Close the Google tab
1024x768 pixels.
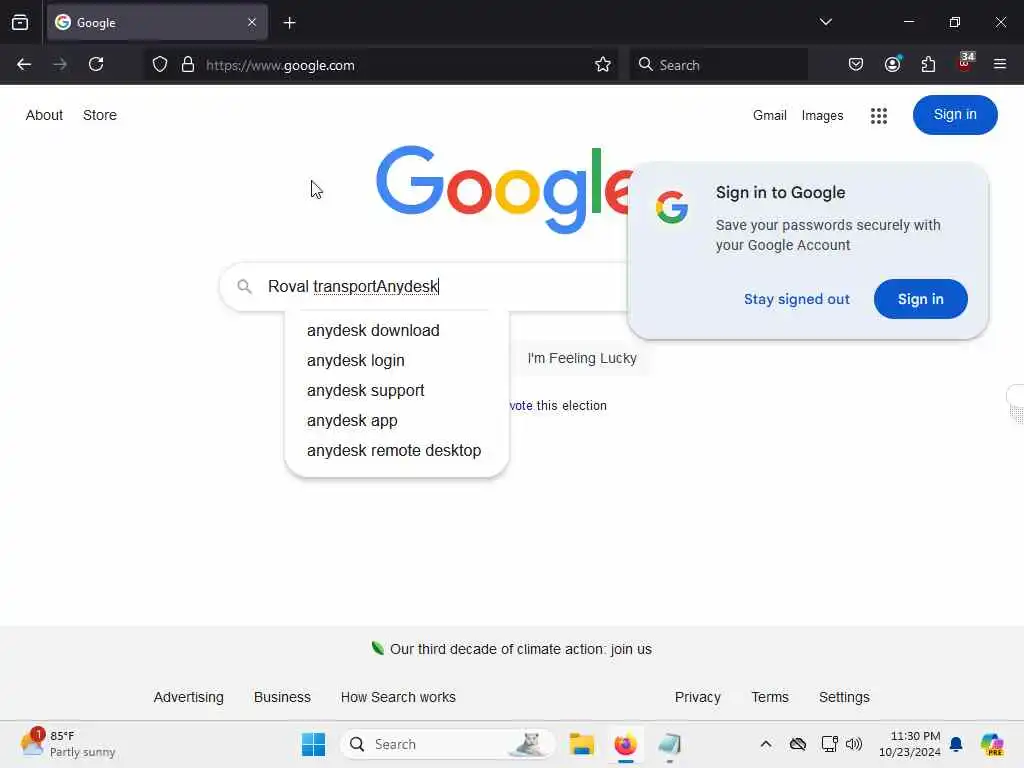[x=252, y=22]
